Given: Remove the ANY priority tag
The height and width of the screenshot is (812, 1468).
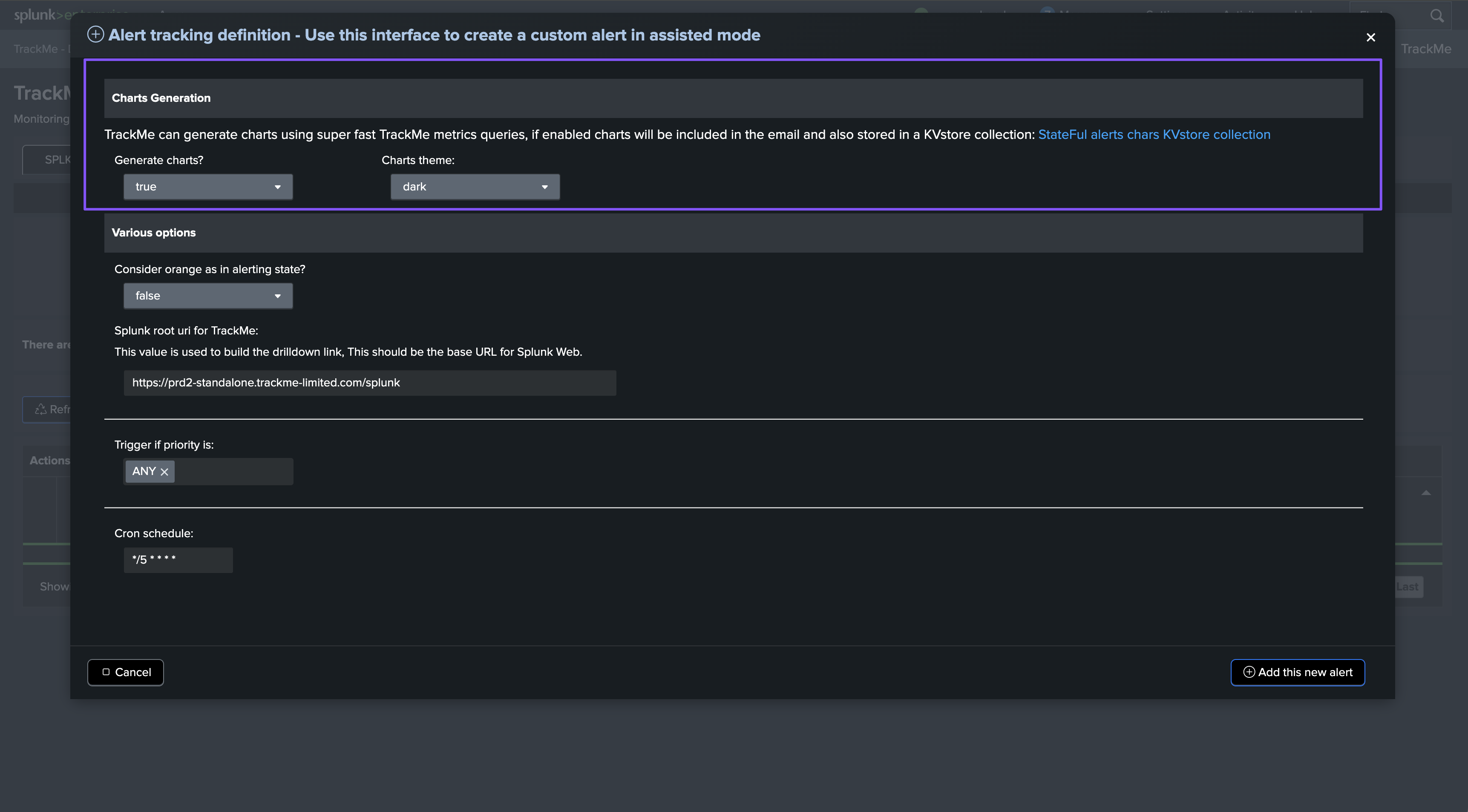Looking at the screenshot, I should tap(165, 472).
